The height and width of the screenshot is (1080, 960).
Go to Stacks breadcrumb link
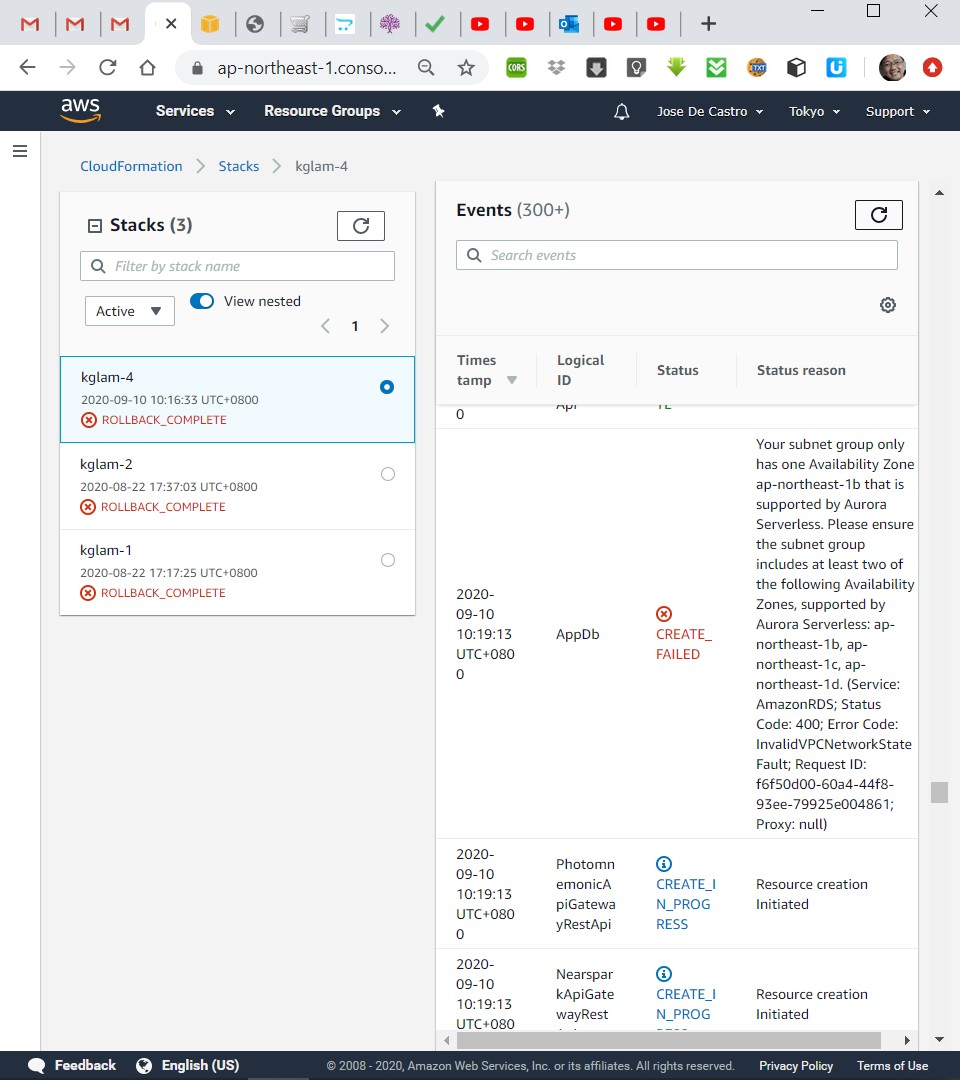(x=238, y=166)
